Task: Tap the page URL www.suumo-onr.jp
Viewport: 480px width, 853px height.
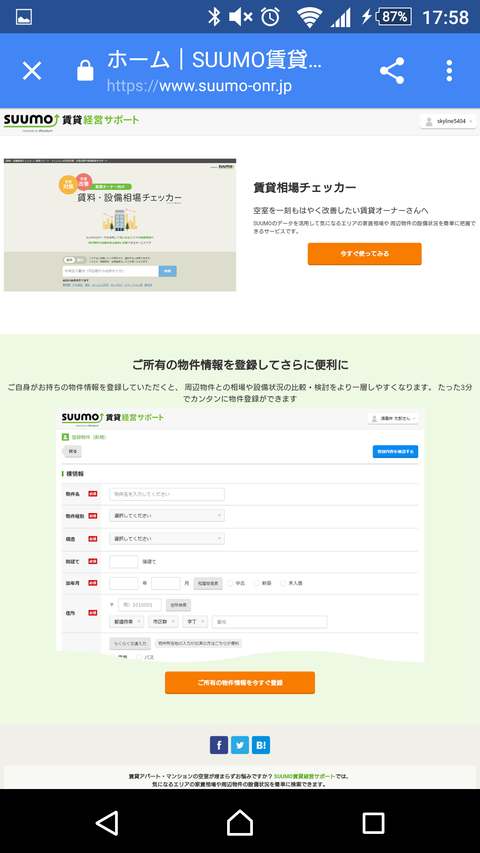Action: pos(200,86)
